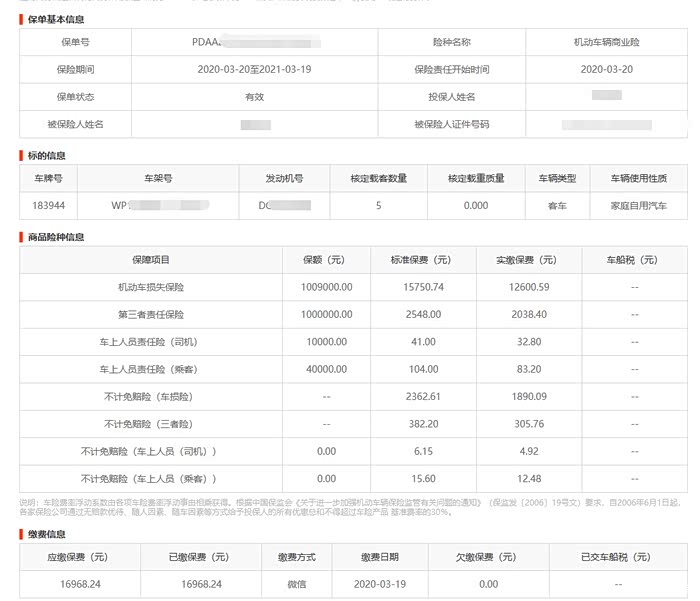Click the 有效 policy status value
The height and width of the screenshot is (601, 700).
[x=255, y=97]
